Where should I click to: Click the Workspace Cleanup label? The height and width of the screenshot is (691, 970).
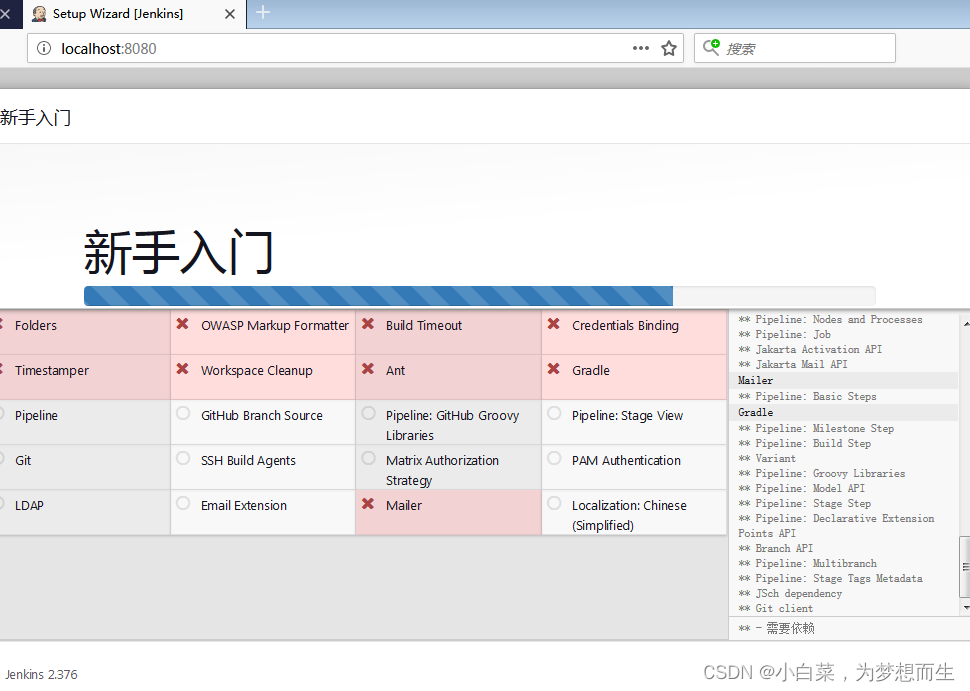coord(257,371)
